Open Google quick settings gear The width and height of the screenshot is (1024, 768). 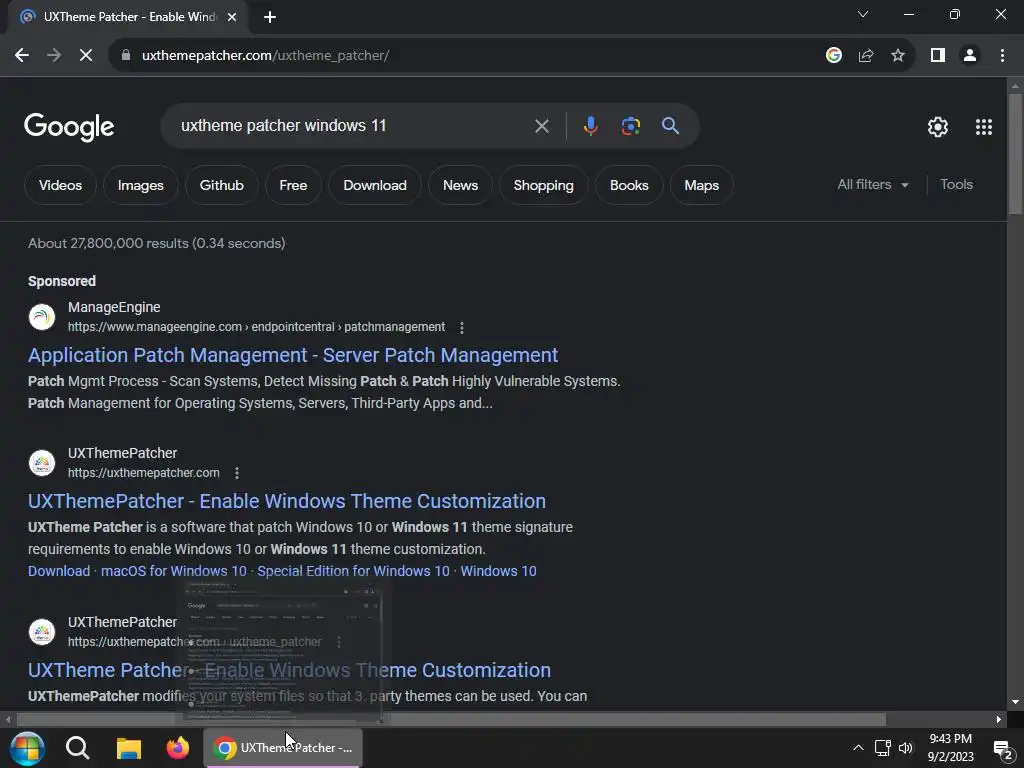[938, 127]
